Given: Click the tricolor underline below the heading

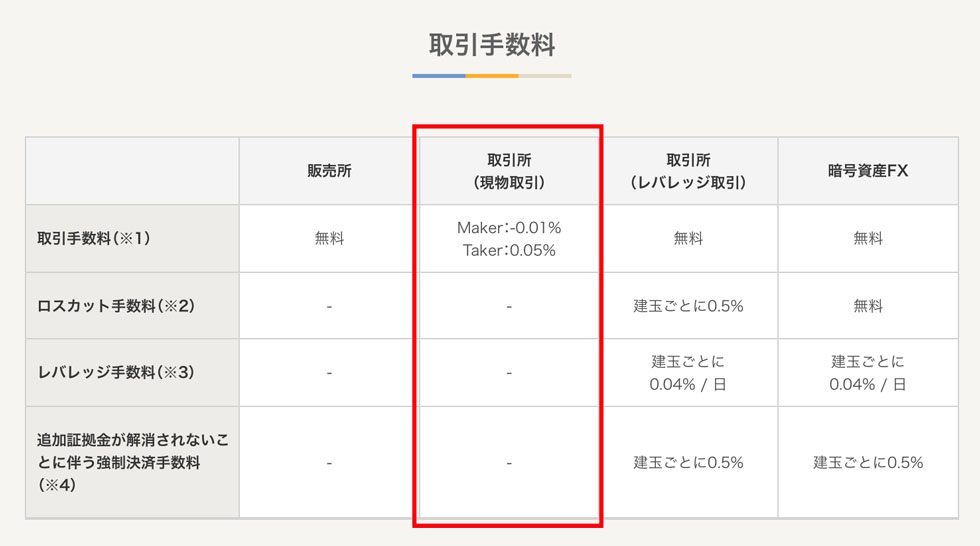Looking at the screenshot, I should 491,76.
